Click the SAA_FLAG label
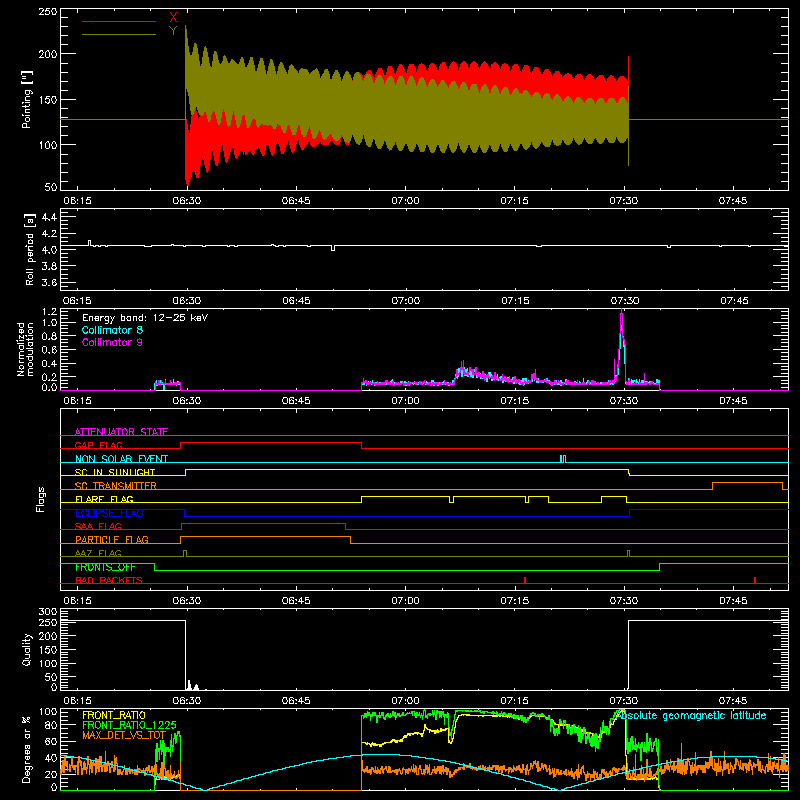Screen dimensions: 800x800 pyautogui.click(x=98, y=526)
